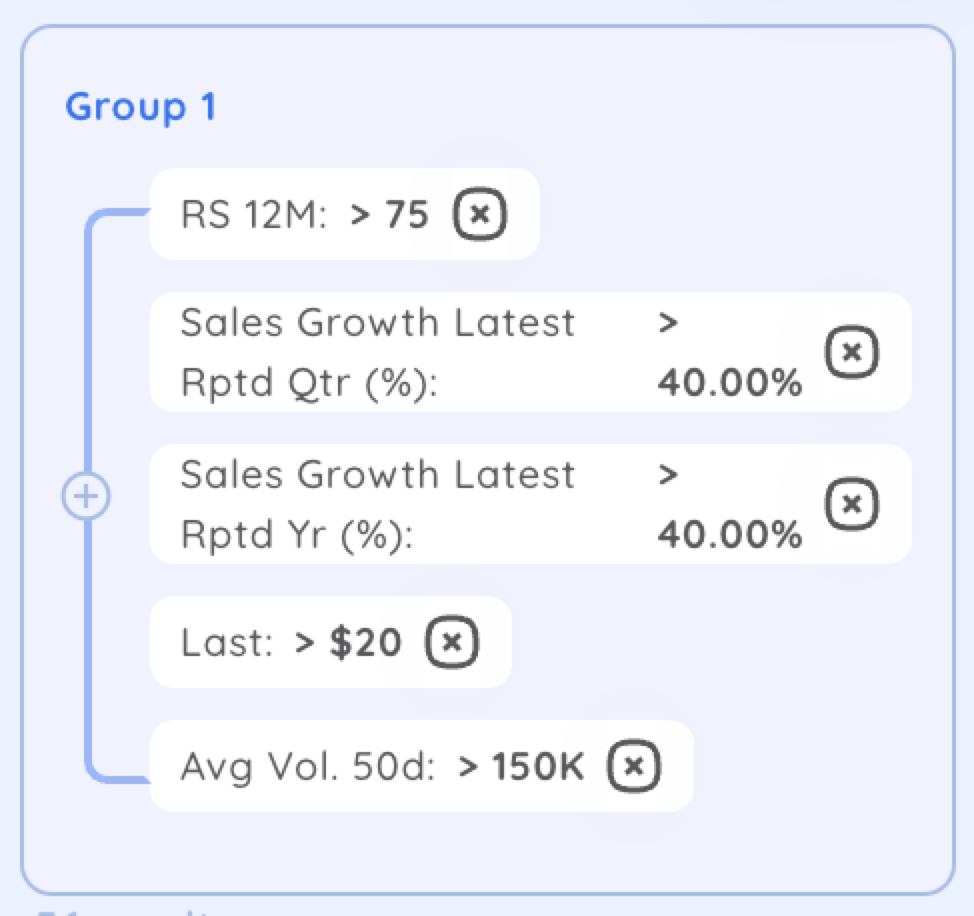Viewport: 974px width, 916px height.
Task: Remove the Last price filter
Action: point(452,642)
